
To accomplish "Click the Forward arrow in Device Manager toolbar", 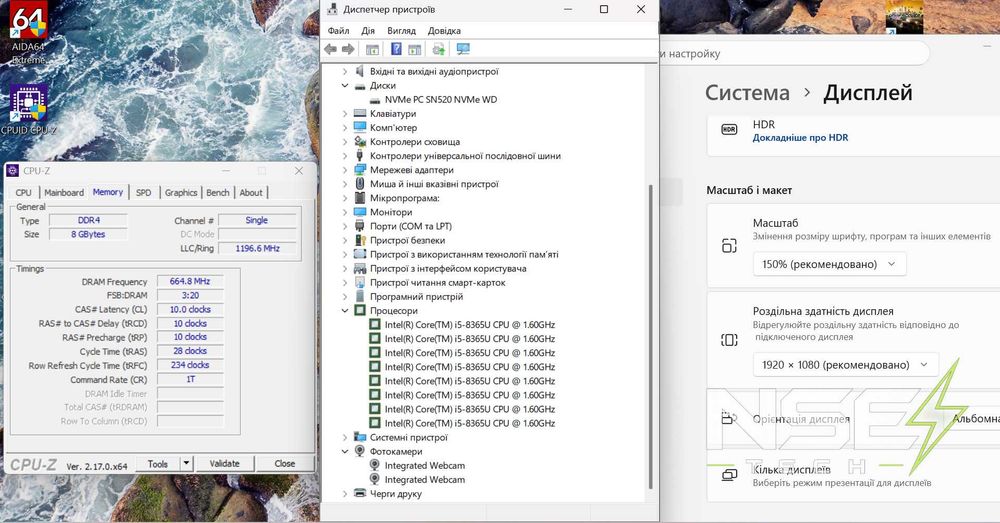I will (x=348, y=49).
